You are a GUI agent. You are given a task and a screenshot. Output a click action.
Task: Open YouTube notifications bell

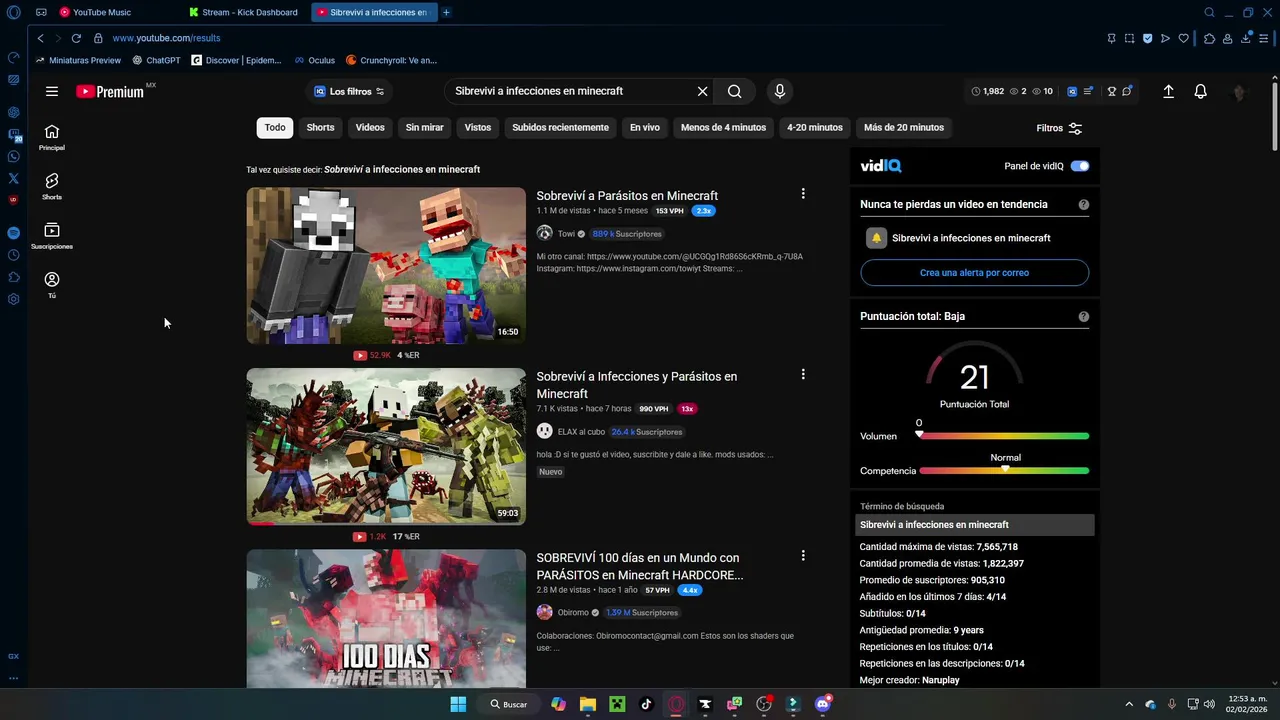click(1201, 91)
